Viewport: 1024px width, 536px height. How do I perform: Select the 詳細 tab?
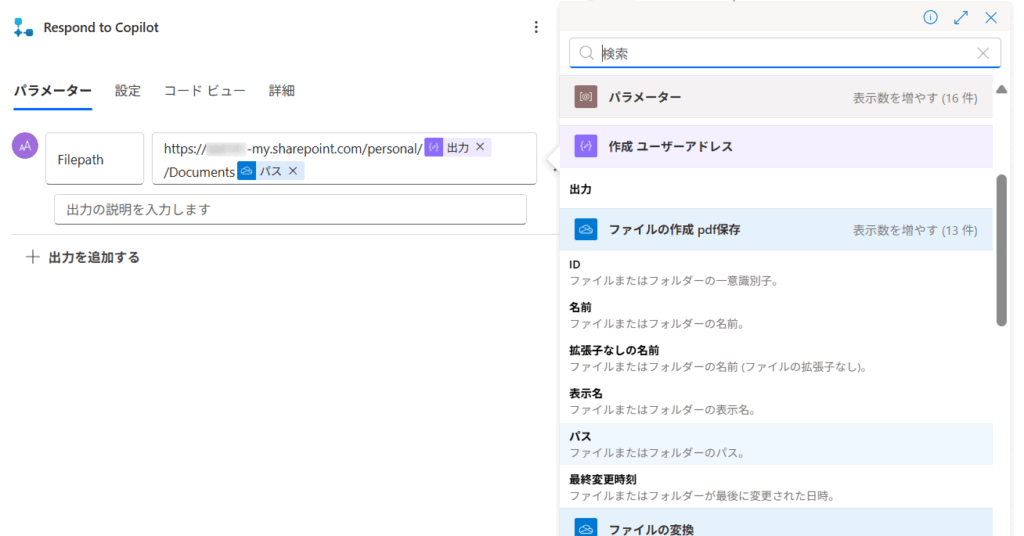pyautogui.click(x=282, y=91)
